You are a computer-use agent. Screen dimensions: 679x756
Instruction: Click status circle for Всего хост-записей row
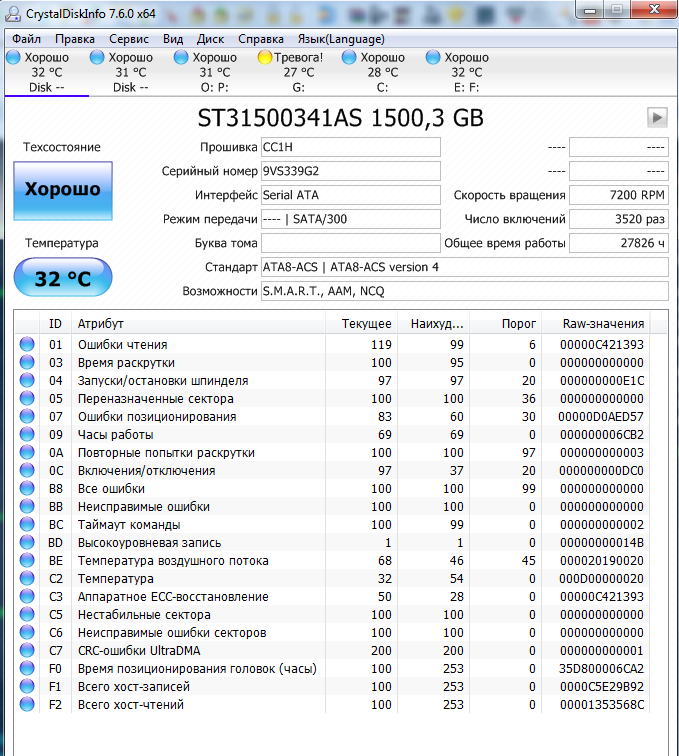[x=27, y=686]
